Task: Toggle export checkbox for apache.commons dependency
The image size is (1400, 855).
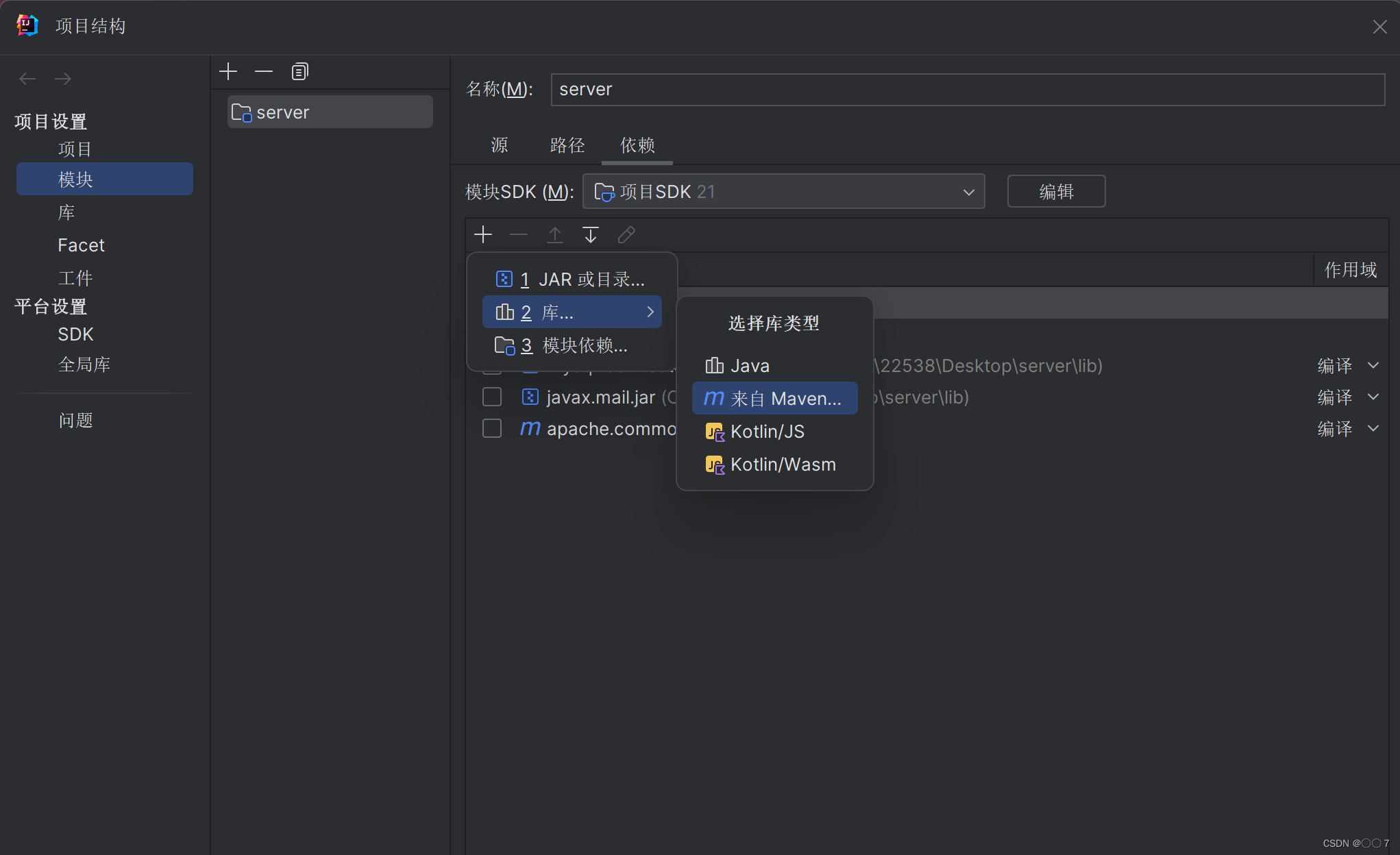Action: (492, 429)
